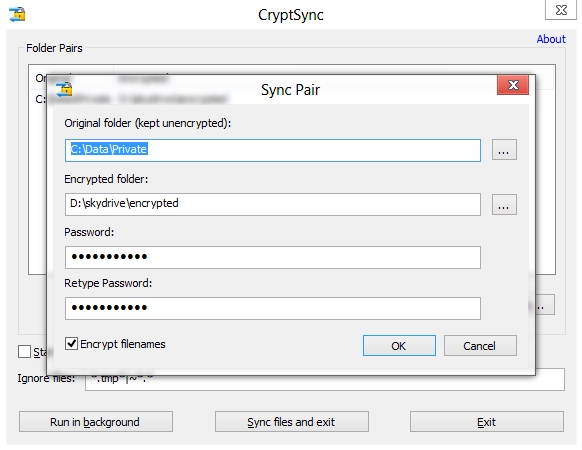Exit the CryptSync application

click(487, 421)
